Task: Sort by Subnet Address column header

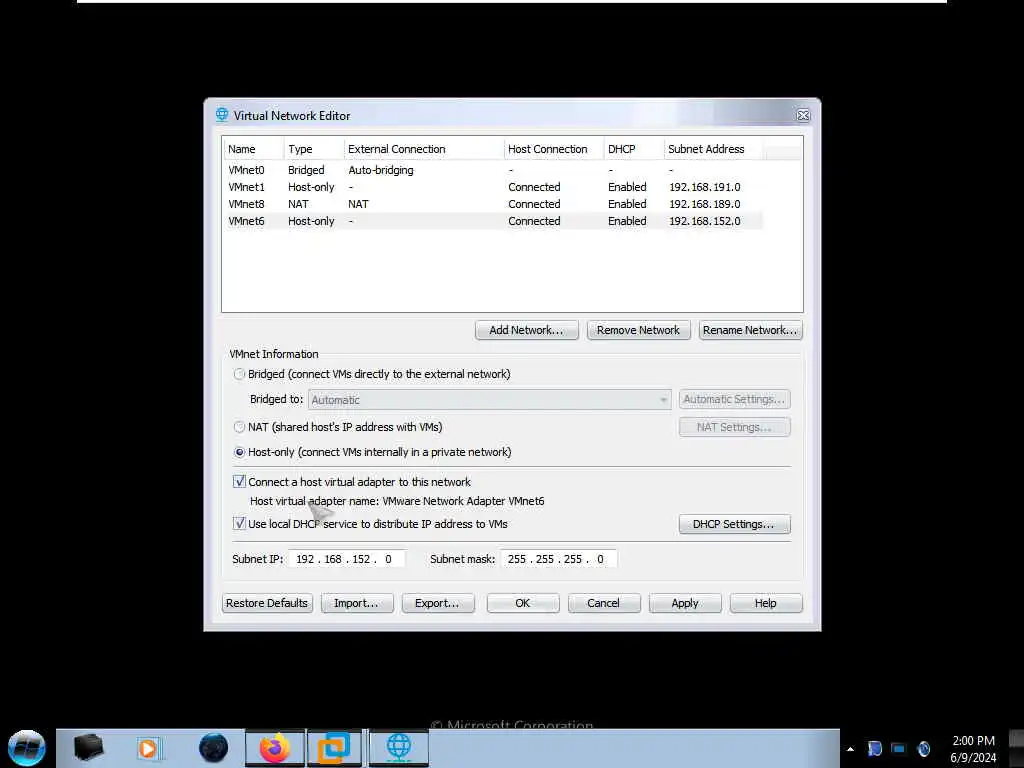Action: point(713,149)
